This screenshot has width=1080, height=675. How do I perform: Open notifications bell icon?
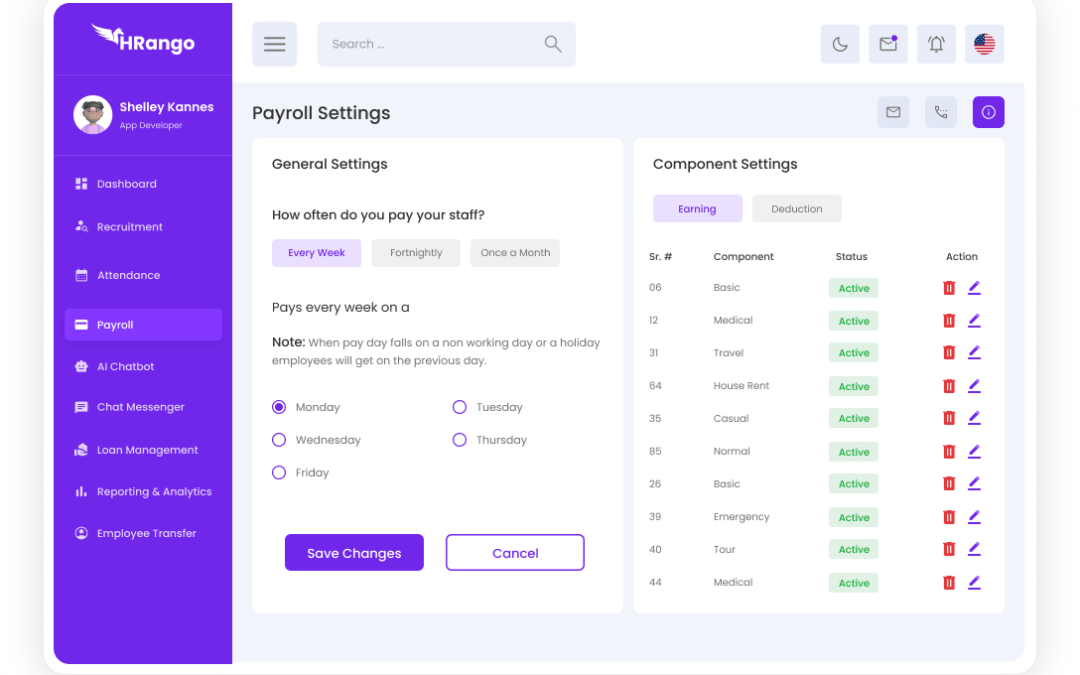pyautogui.click(x=936, y=44)
